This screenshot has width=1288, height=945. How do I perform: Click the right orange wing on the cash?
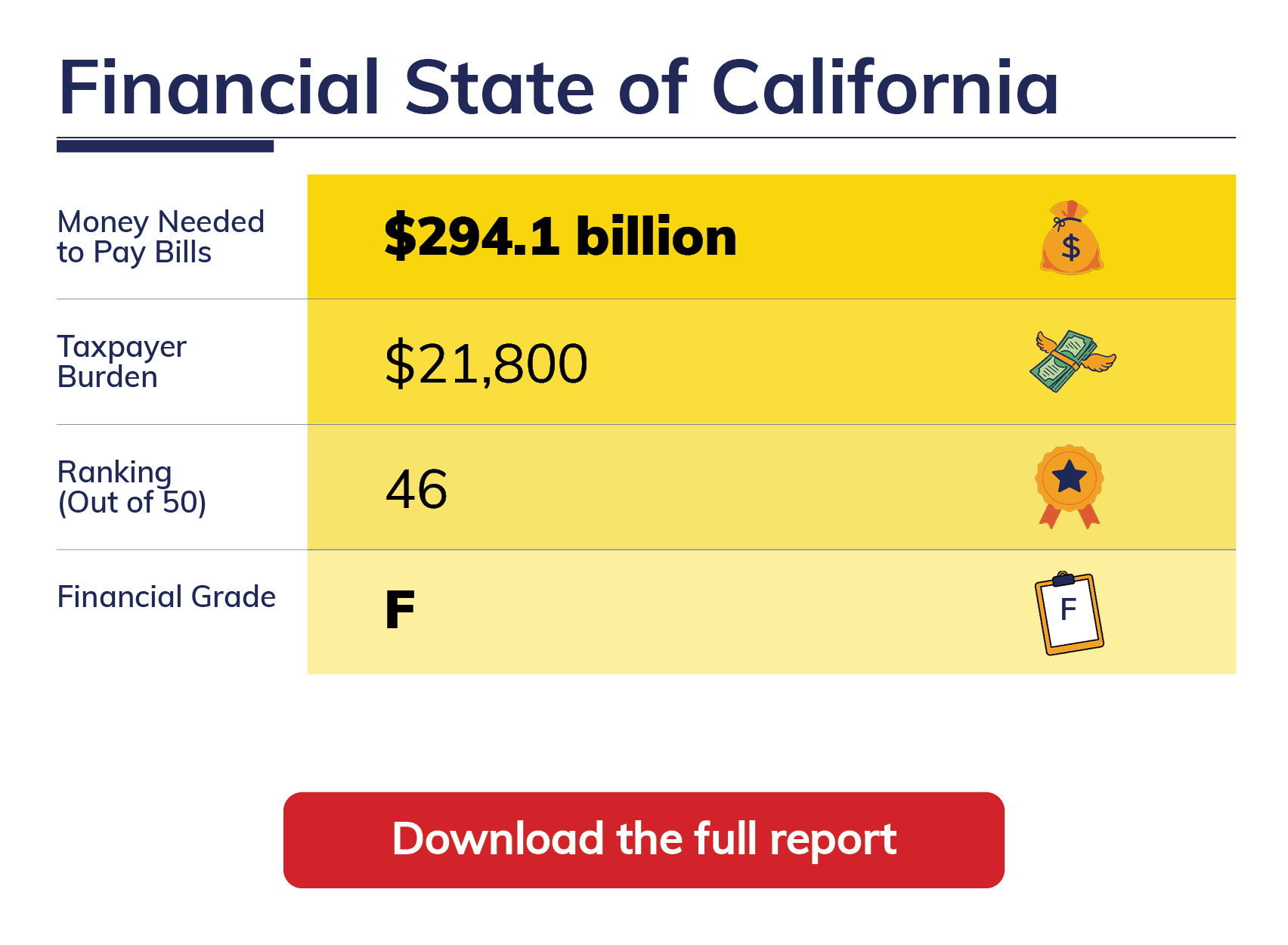(x=1098, y=361)
